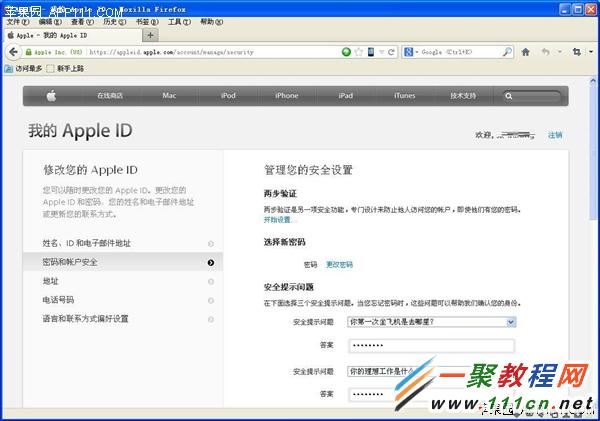The width and height of the screenshot is (600, 421).
Task: Click the Google search input field
Action: (x=459, y=52)
